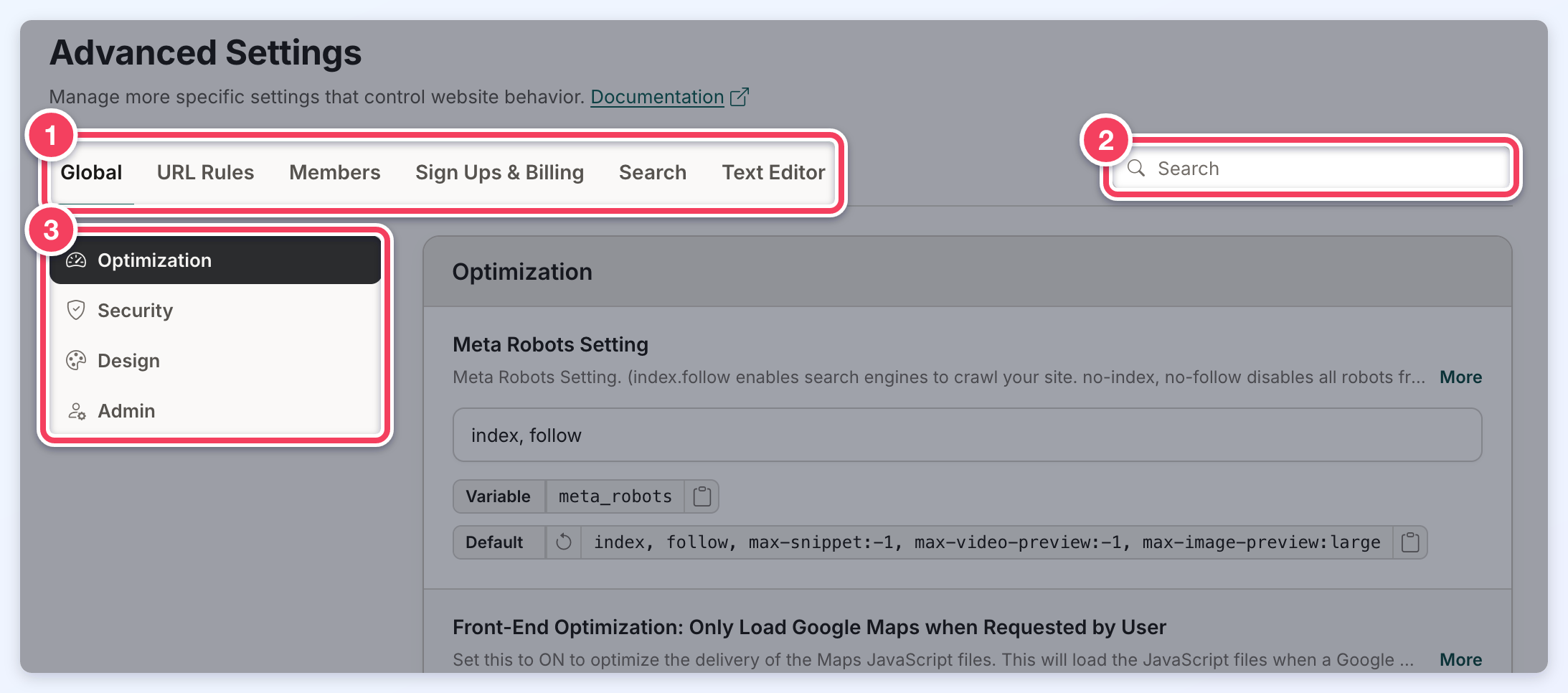Switch to the Global tab

pos(91,173)
